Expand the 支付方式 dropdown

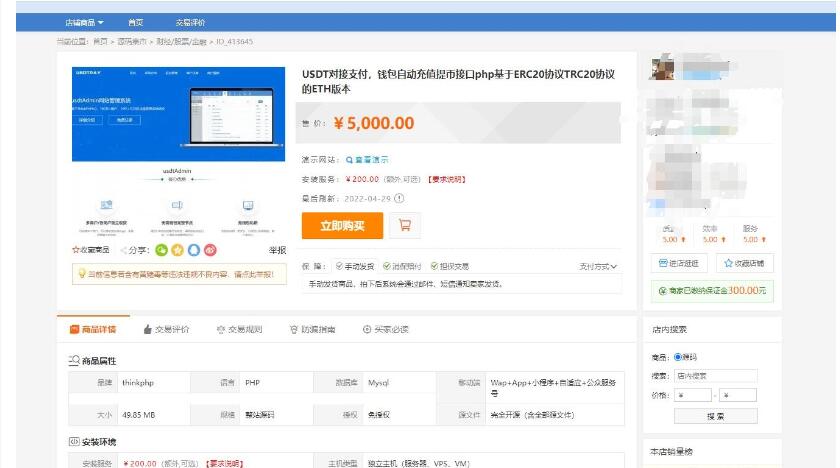[x=598, y=266]
